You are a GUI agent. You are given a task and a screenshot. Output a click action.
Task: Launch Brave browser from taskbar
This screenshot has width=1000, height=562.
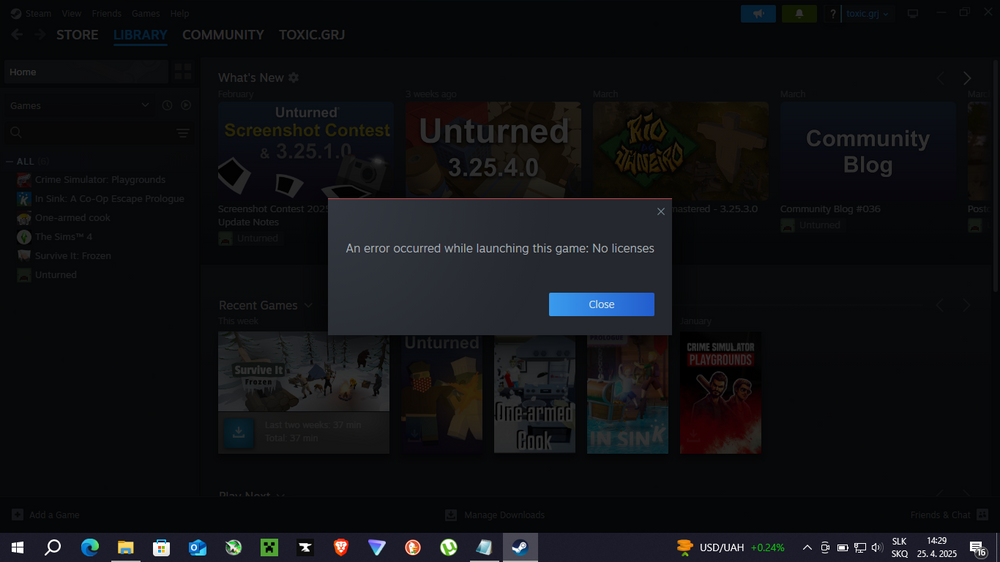pos(341,547)
